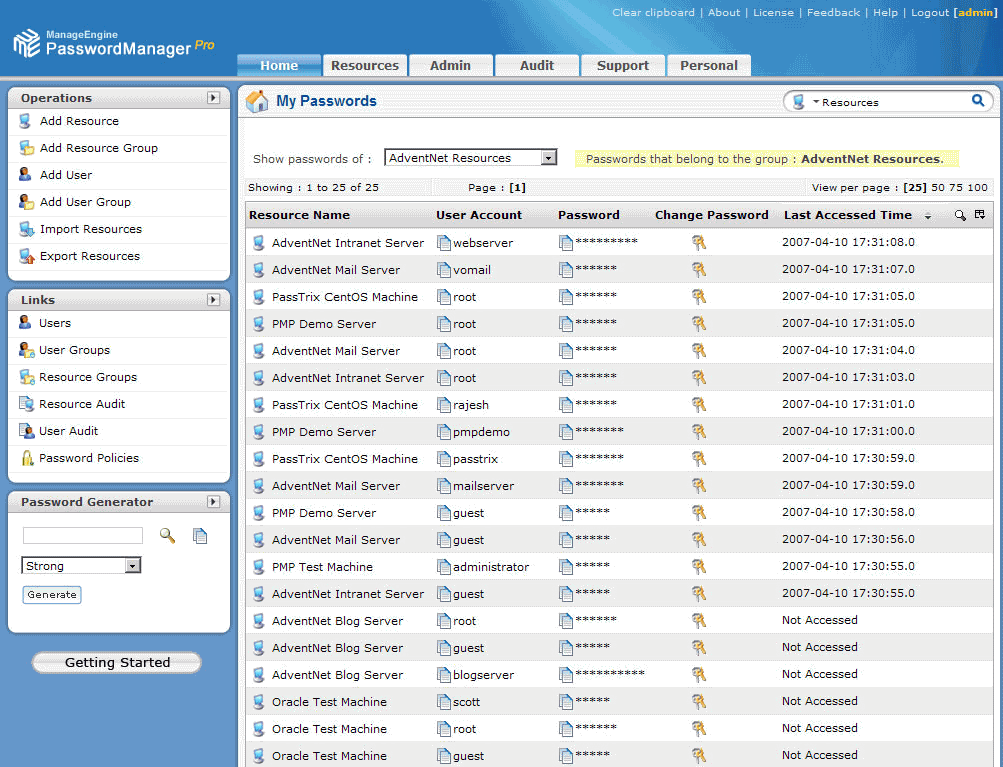Sort by Last Accessed Time column arrow
Screen dimensions: 1003x767
pyautogui.click(x=927, y=216)
